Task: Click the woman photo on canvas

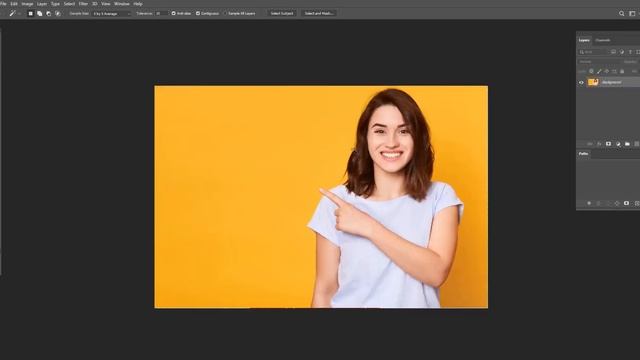Action: point(321,197)
